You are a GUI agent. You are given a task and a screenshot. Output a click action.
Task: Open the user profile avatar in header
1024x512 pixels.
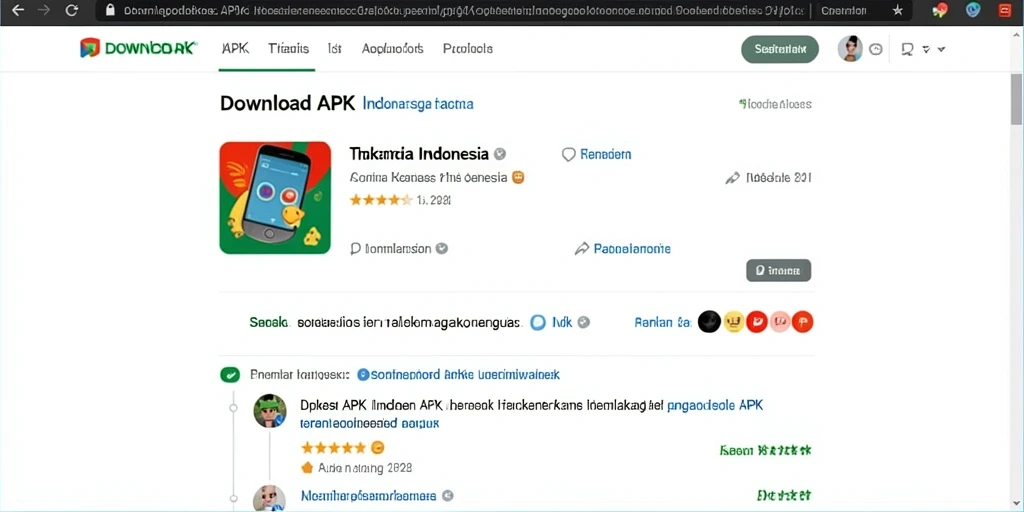[850, 49]
